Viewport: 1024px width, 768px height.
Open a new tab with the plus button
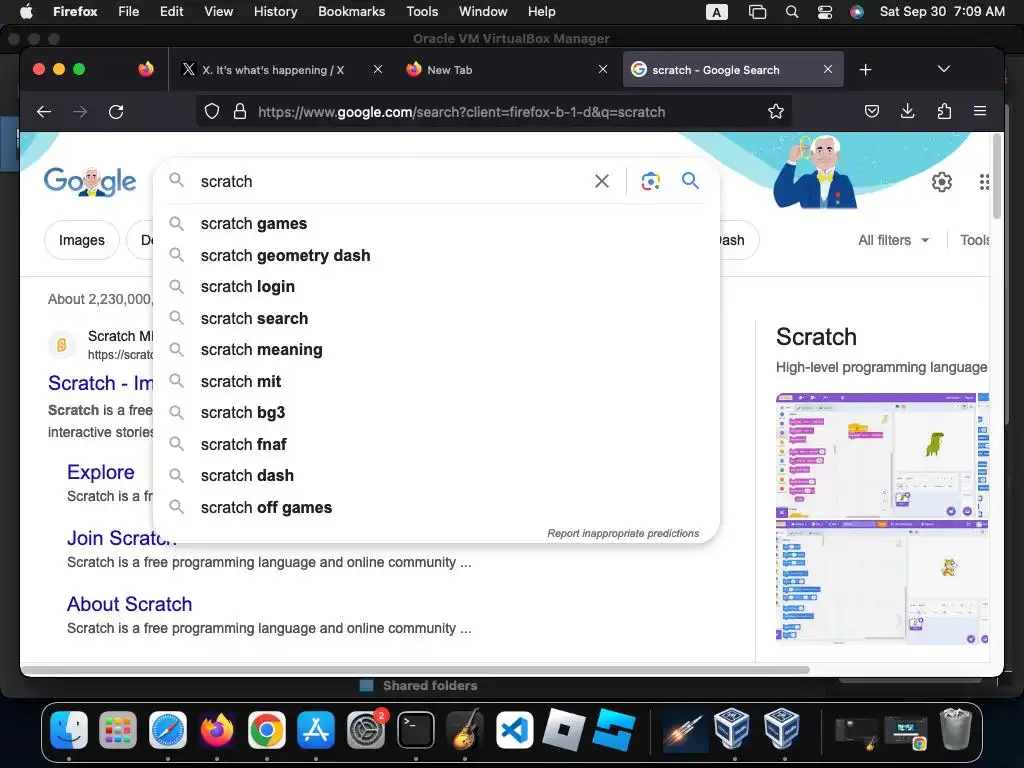coord(865,70)
